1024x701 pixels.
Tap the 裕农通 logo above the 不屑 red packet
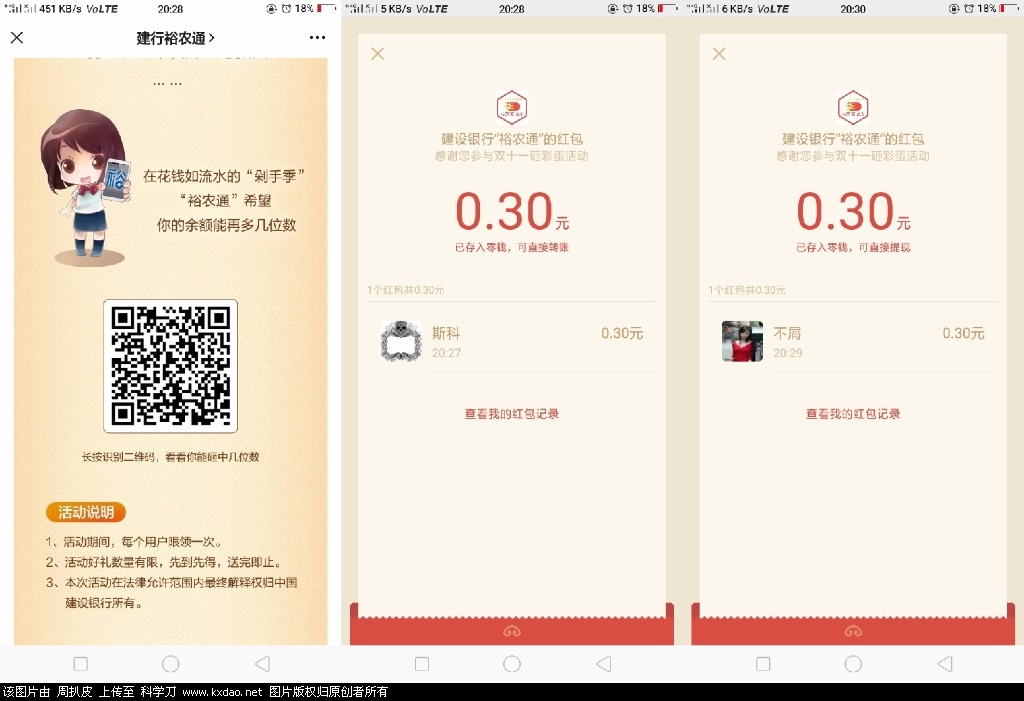853,107
